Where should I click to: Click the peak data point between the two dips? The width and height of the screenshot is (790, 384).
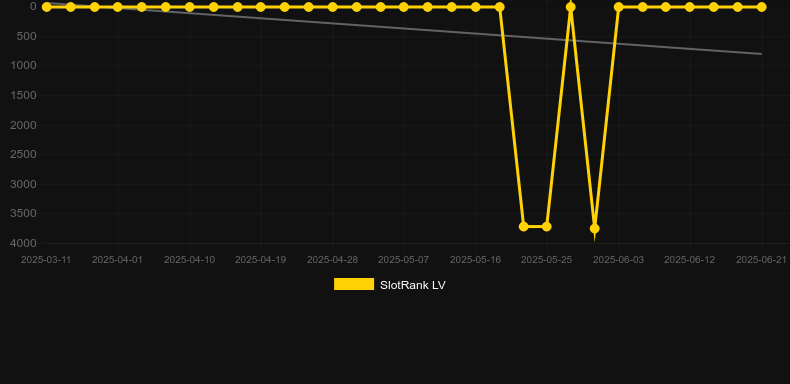click(571, 7)
